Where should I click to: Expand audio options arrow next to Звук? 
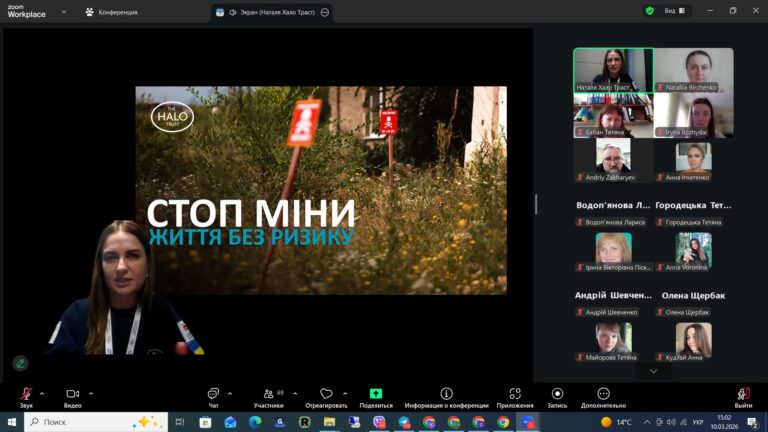[x=42, y=393]
